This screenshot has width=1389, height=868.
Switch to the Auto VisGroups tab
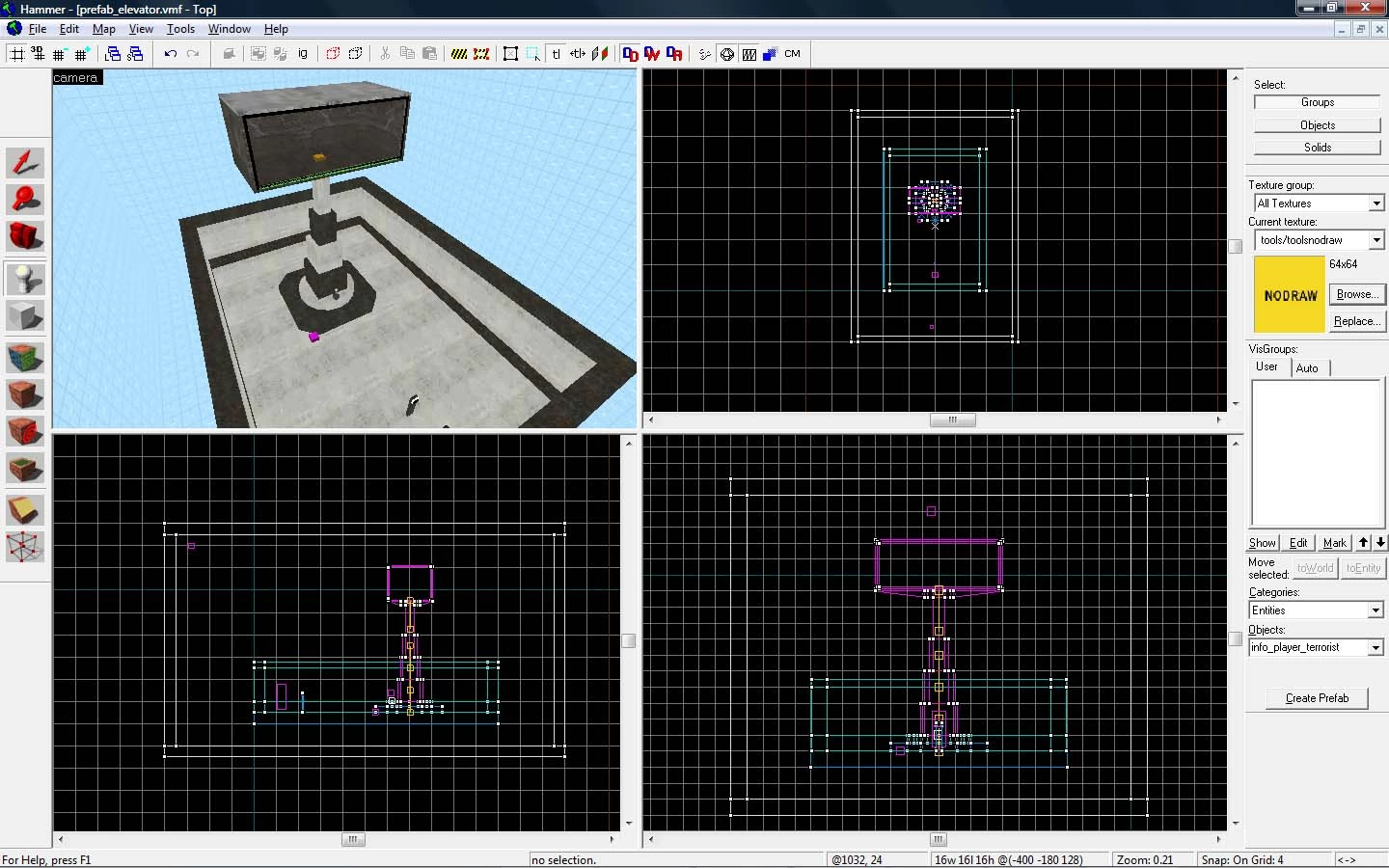click(x=1307, y=368)
